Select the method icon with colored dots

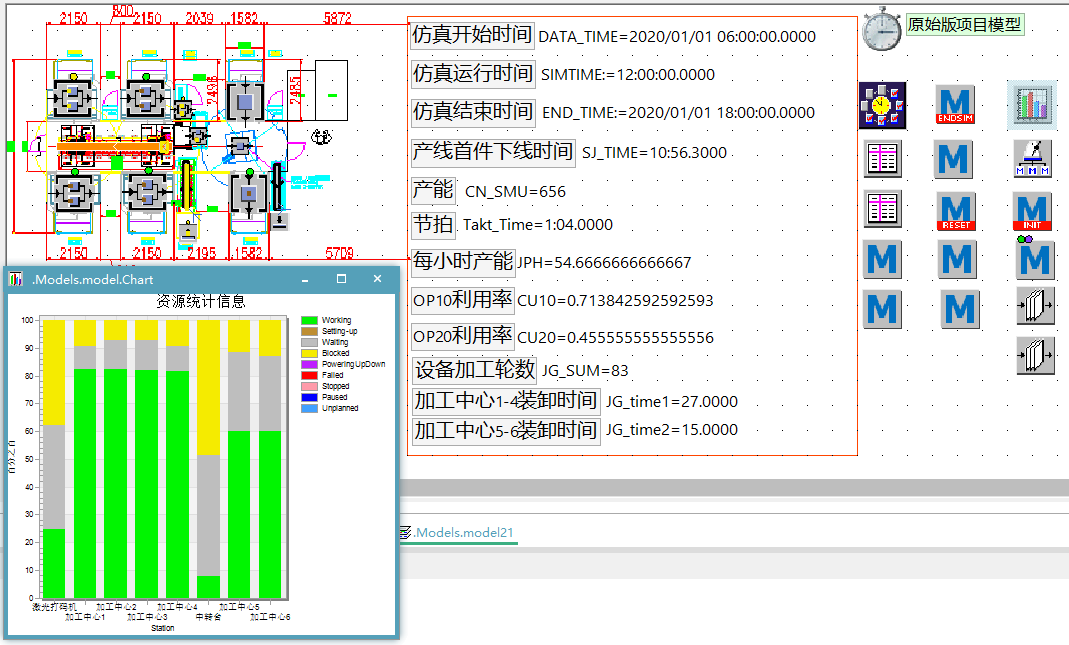[x=1034, y=258]
